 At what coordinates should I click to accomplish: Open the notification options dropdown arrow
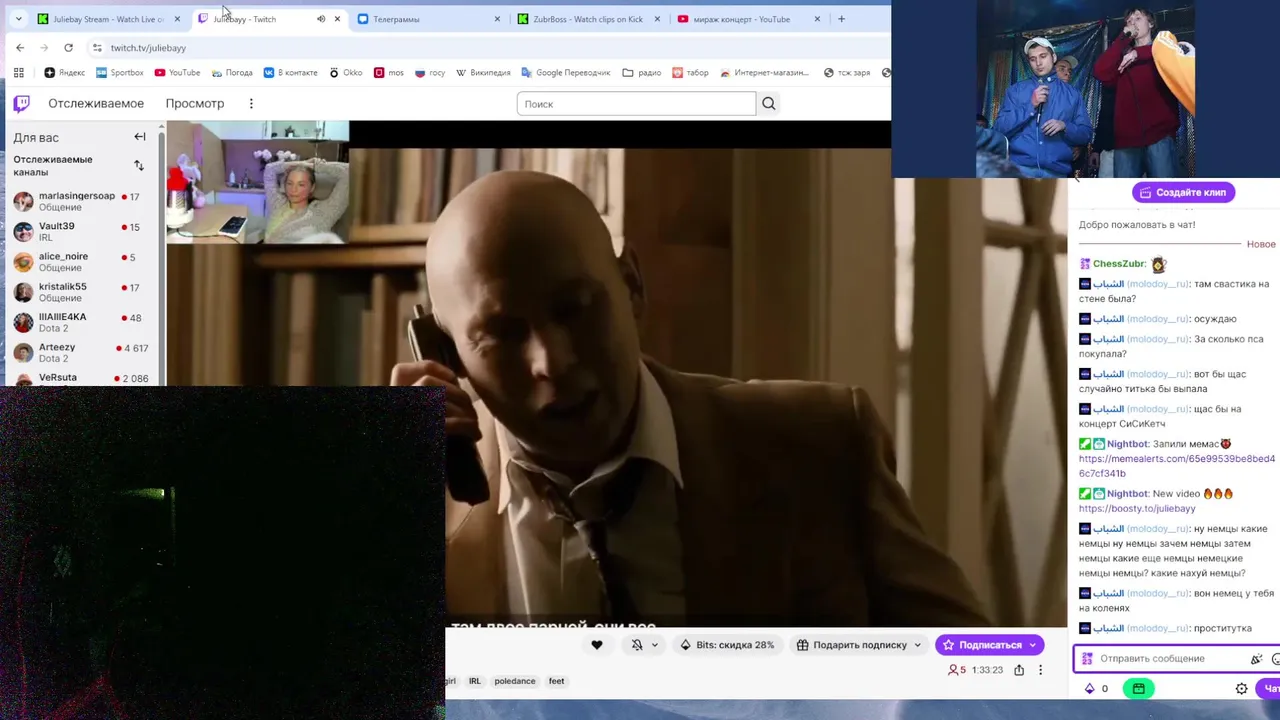[655, 645]
